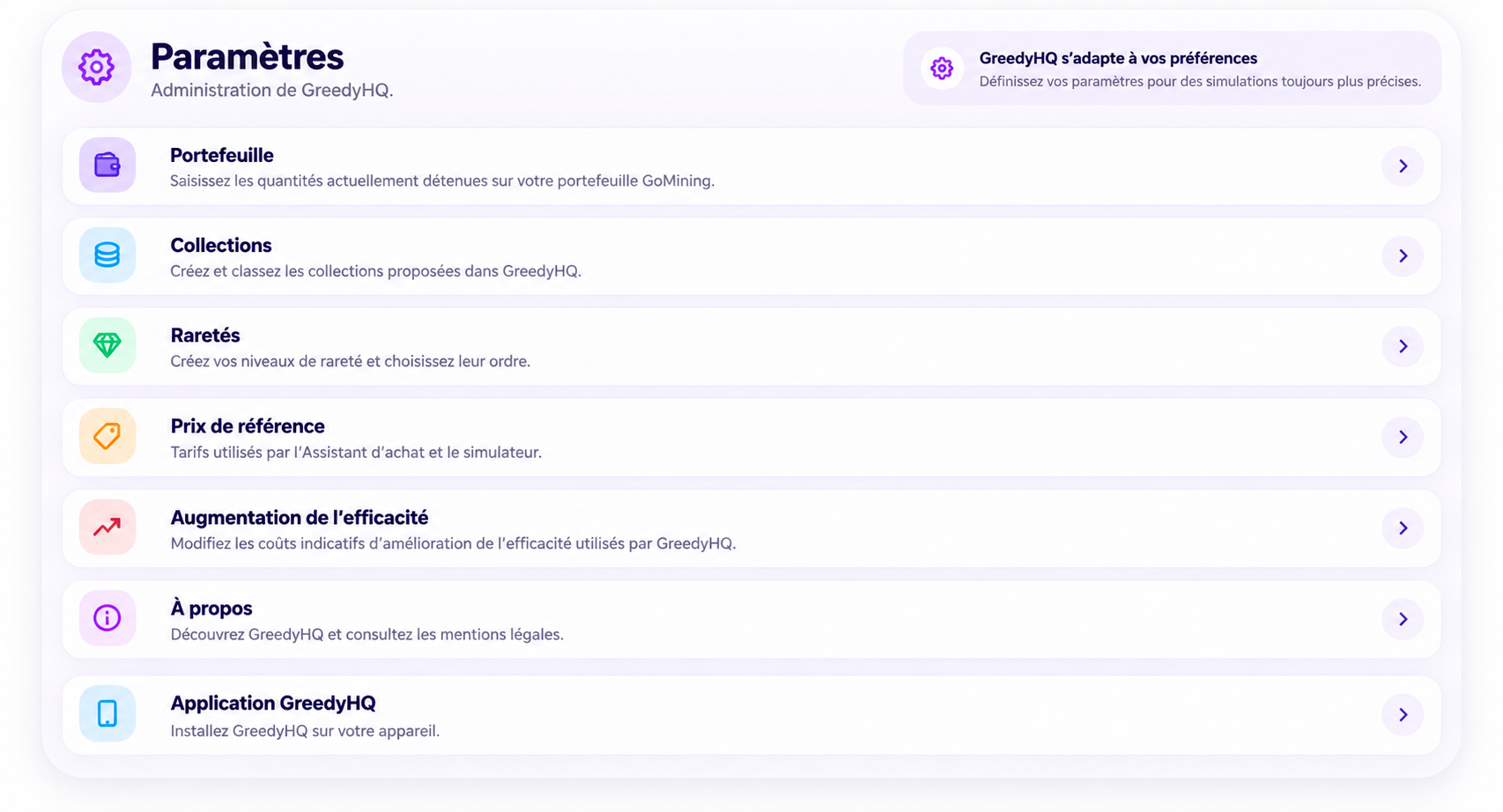Click 'GreedyHQ s'adapte à vos préférences' banner title
Image resolution: width=1503 pixels, height=812 pixels.
(1118, 58)
